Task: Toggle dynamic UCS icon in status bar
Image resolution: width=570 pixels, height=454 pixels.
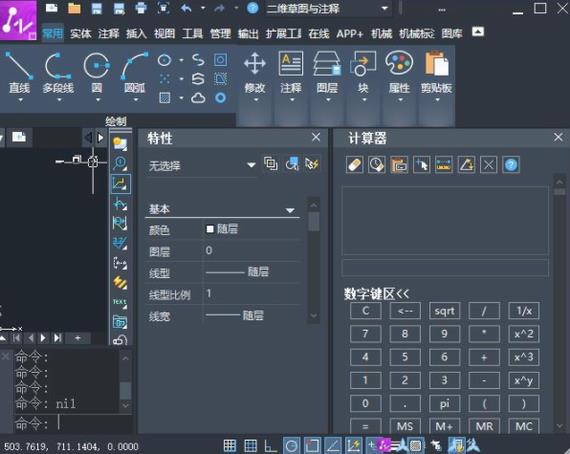Action: [x=353, y=446]
